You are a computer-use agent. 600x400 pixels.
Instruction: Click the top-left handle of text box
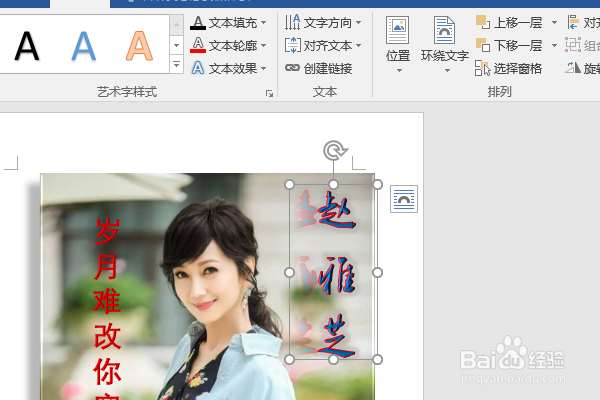(x=290, y=185)
